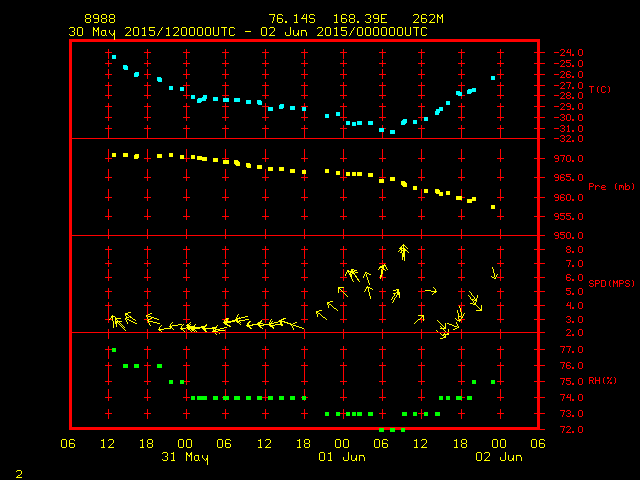Select the -32.0 temperature tick label
The height and width of the screenshot is (480, 640).
click(x=569, y=139)
